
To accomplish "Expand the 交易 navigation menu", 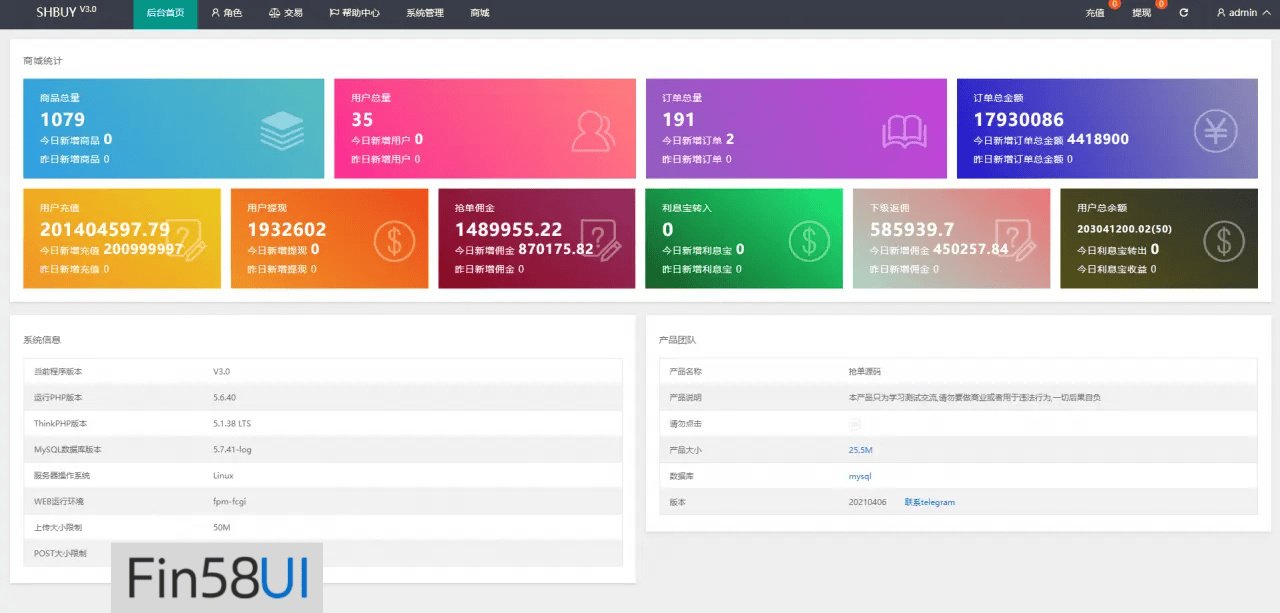I will [285, 13].
